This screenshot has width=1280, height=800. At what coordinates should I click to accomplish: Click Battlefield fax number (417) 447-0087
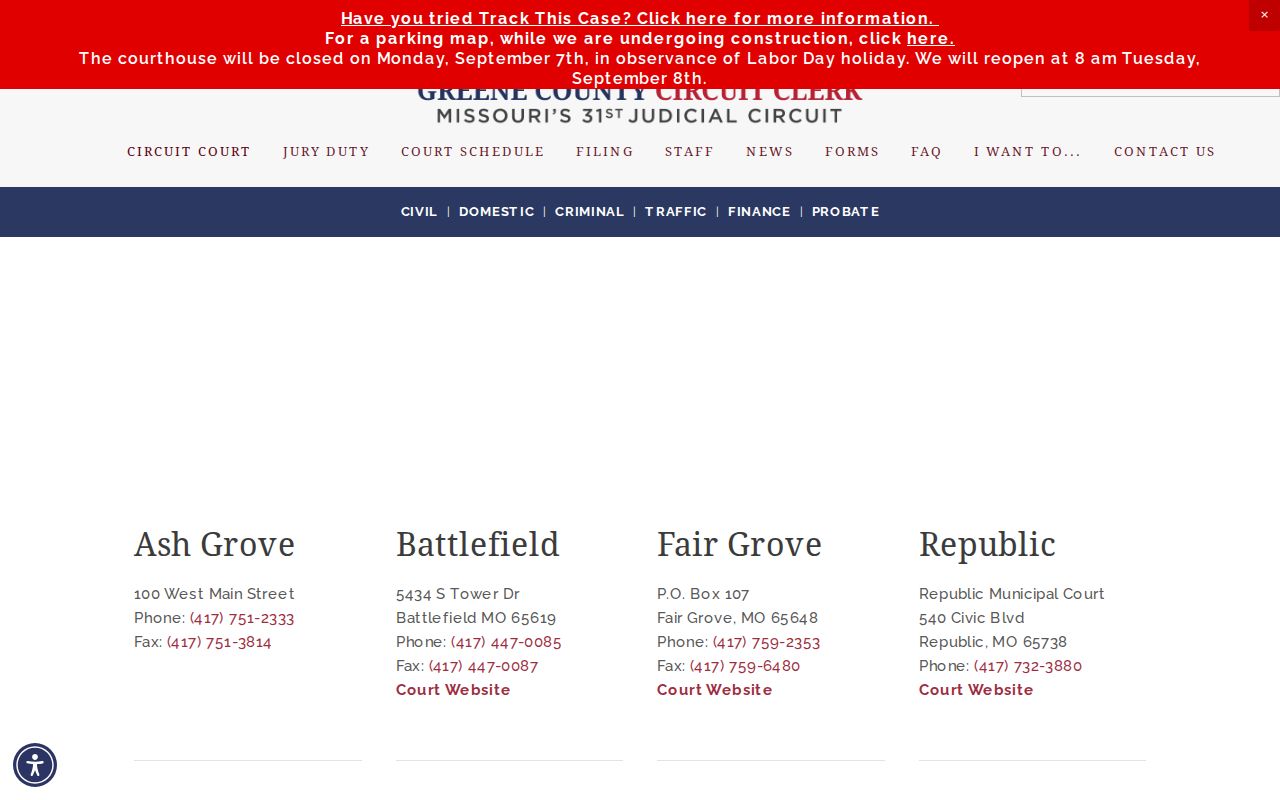click(x=483, y=666)
